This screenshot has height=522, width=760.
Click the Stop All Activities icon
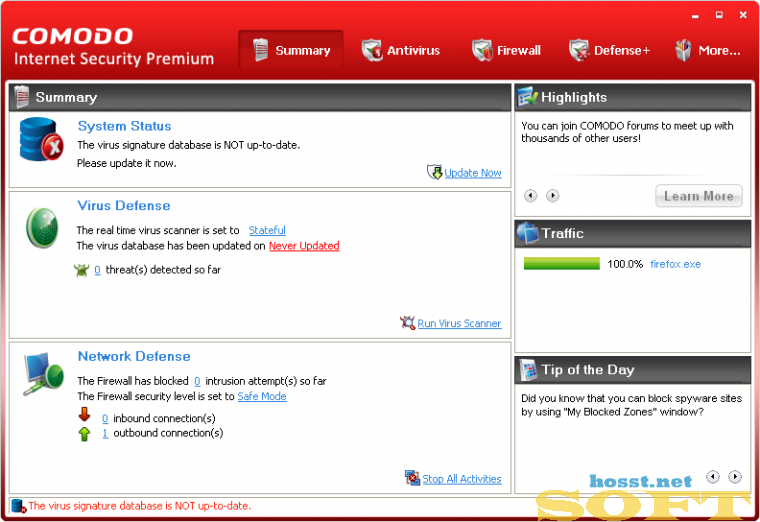pyautogui.click(x=412, y=478)
